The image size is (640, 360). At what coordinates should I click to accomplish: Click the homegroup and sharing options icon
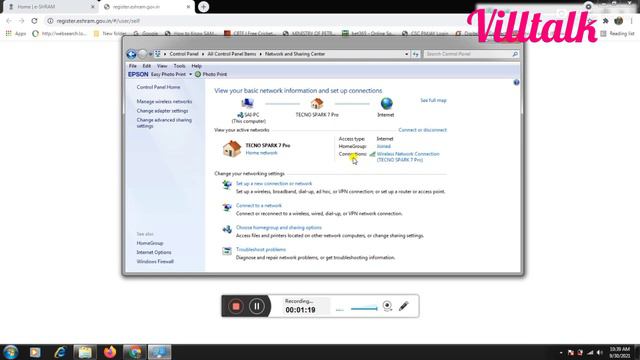tap(227, 229)
